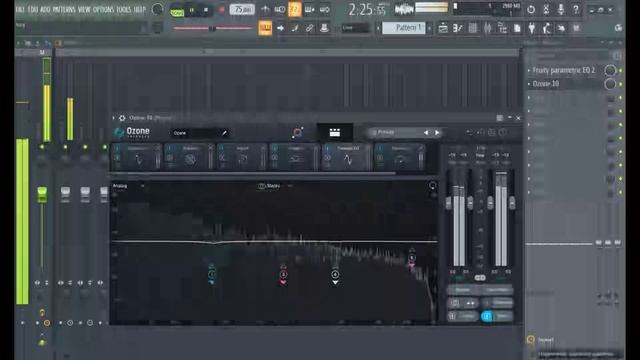This screenshot has height=360, width=640.
Task: Open the TOOLS menu
Action: click(124, 9)
